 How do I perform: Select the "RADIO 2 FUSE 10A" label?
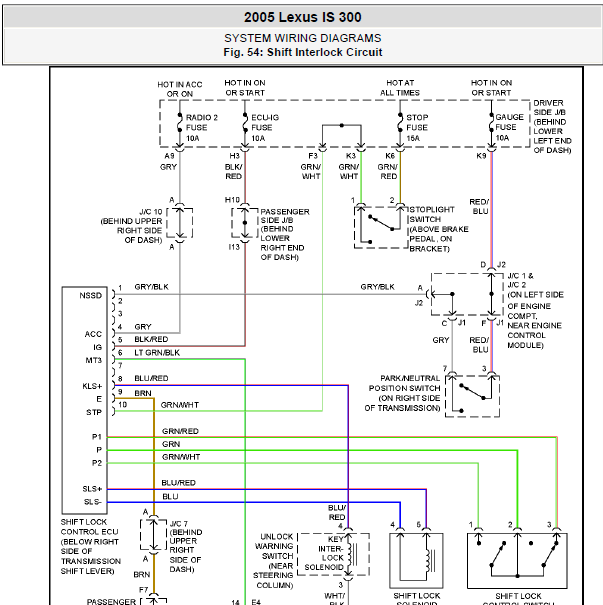click(201, 128)
